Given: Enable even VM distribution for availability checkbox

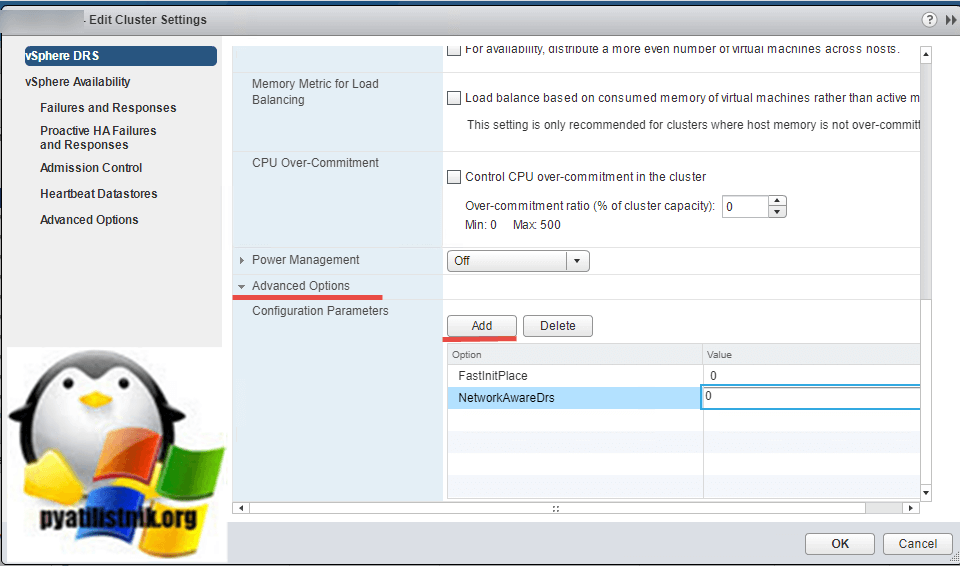Looking at the screenshot, I should 454,49.
